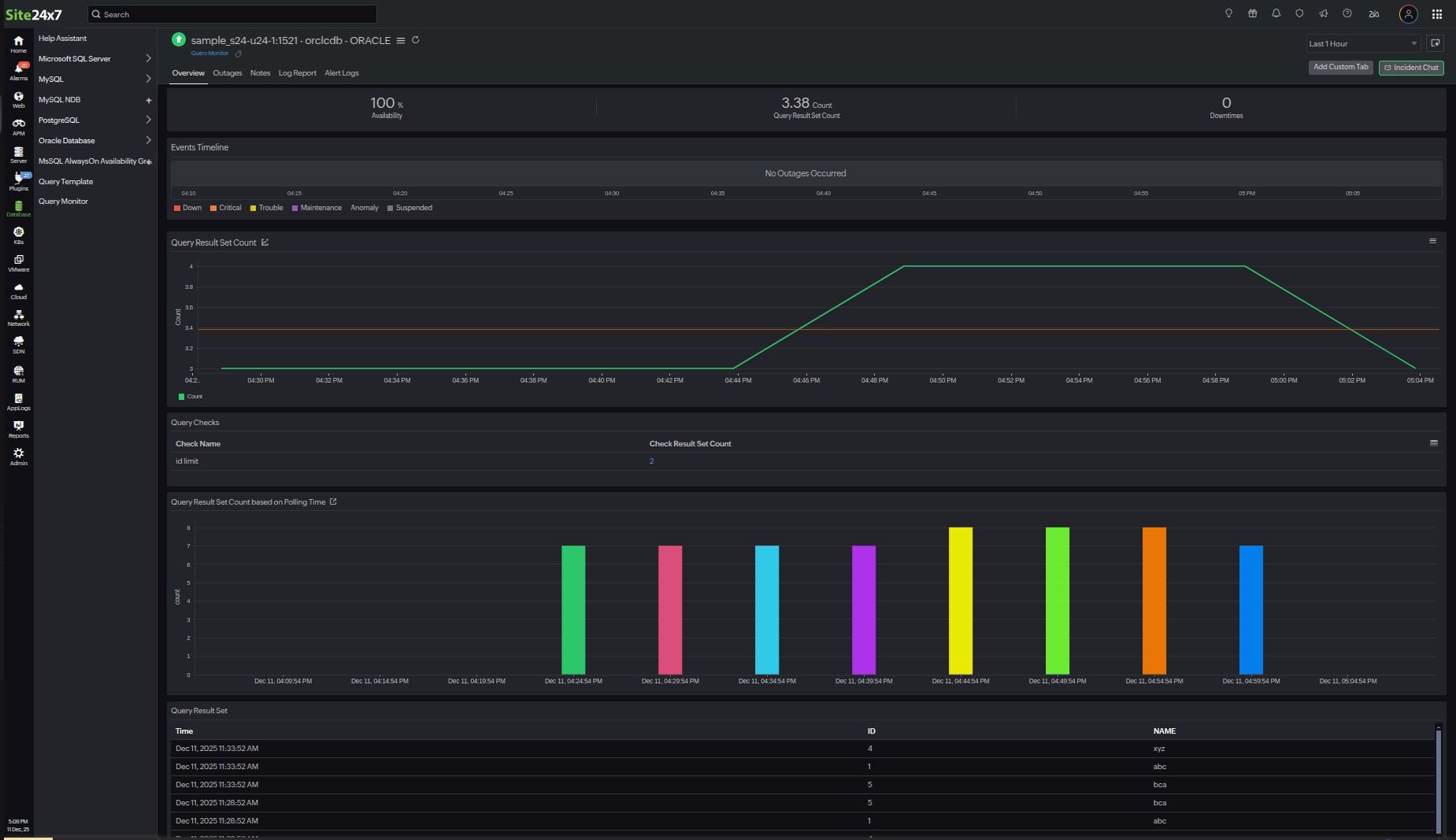This screenshot has width=1456, height=840.
Task: Open the RUM sidebar icon
Action: point(18,374)
